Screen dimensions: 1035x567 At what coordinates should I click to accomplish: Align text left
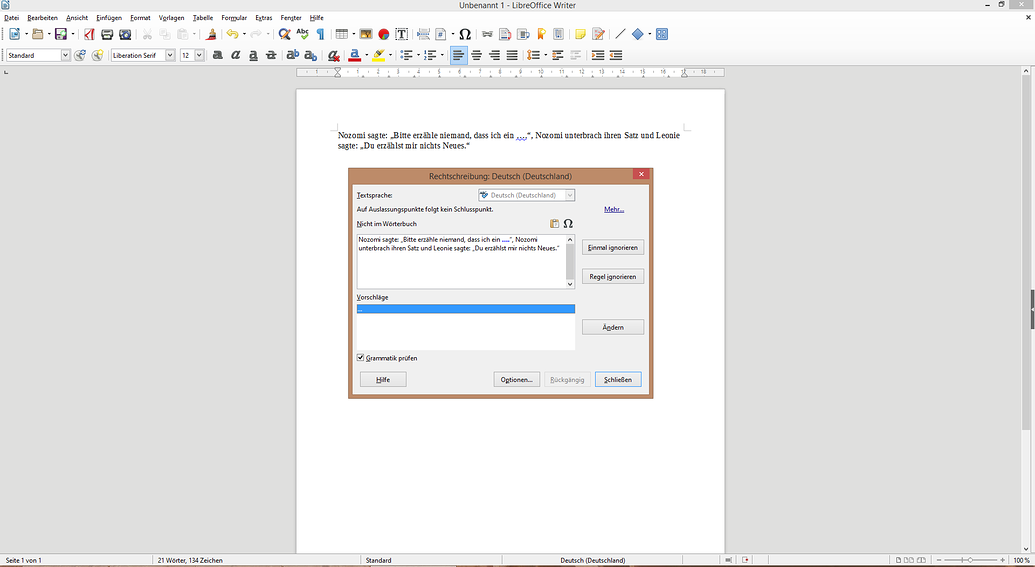(459, 55)
